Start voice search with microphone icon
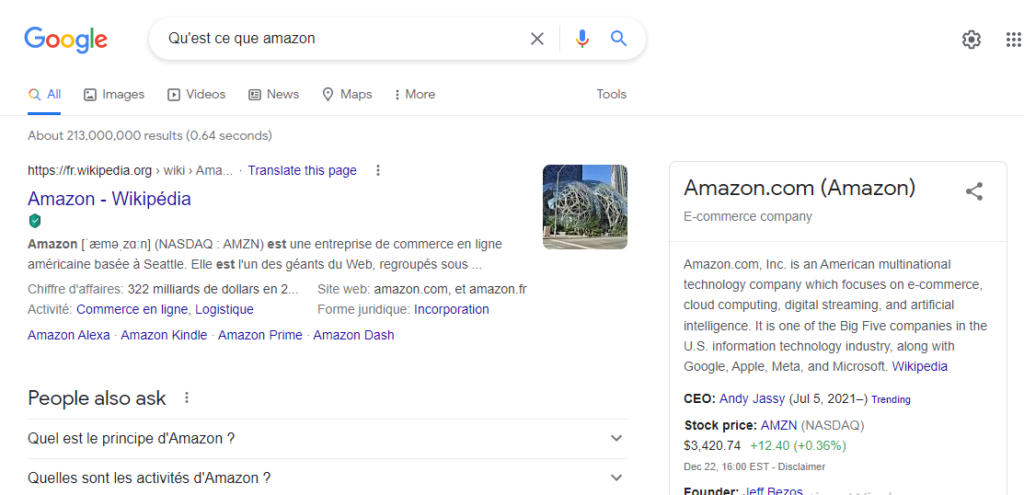1024x495 pixels. 582,39
